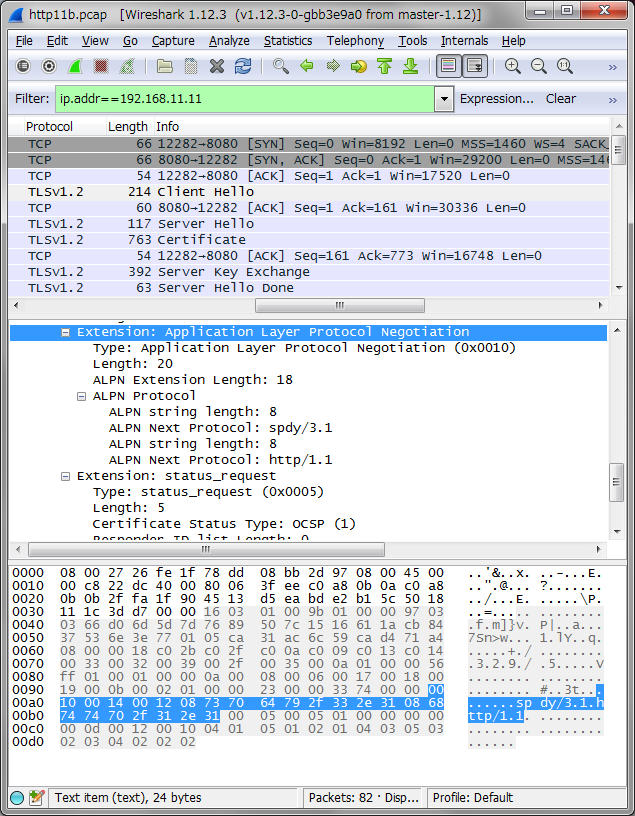Image resolution: width=635 pixels, height=816 pixels.
Task: Click expert info circle in status bar
Action: coord(17,798)
